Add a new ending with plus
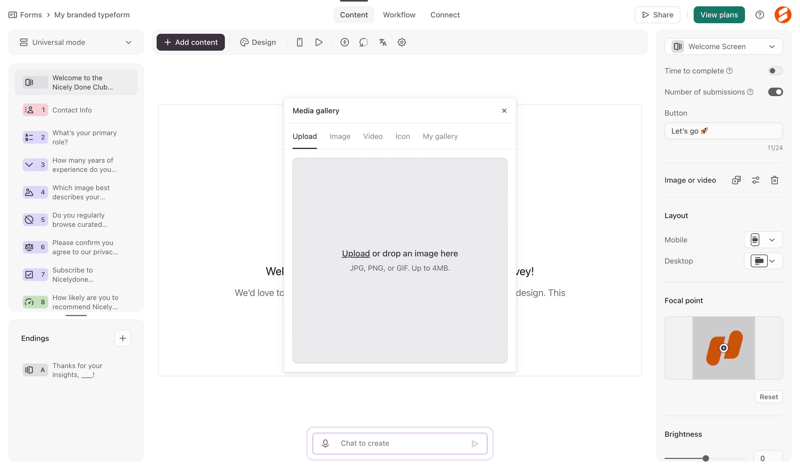Screen dimensions: 800x470 122,338
